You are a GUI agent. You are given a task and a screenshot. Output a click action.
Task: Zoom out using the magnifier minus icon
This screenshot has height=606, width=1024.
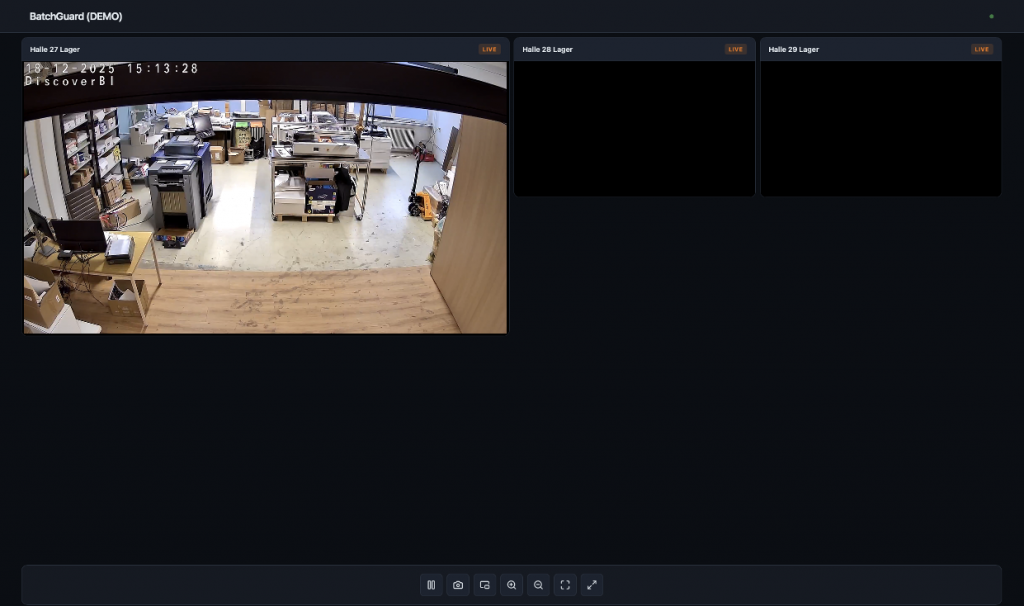(x=538, y=585)
